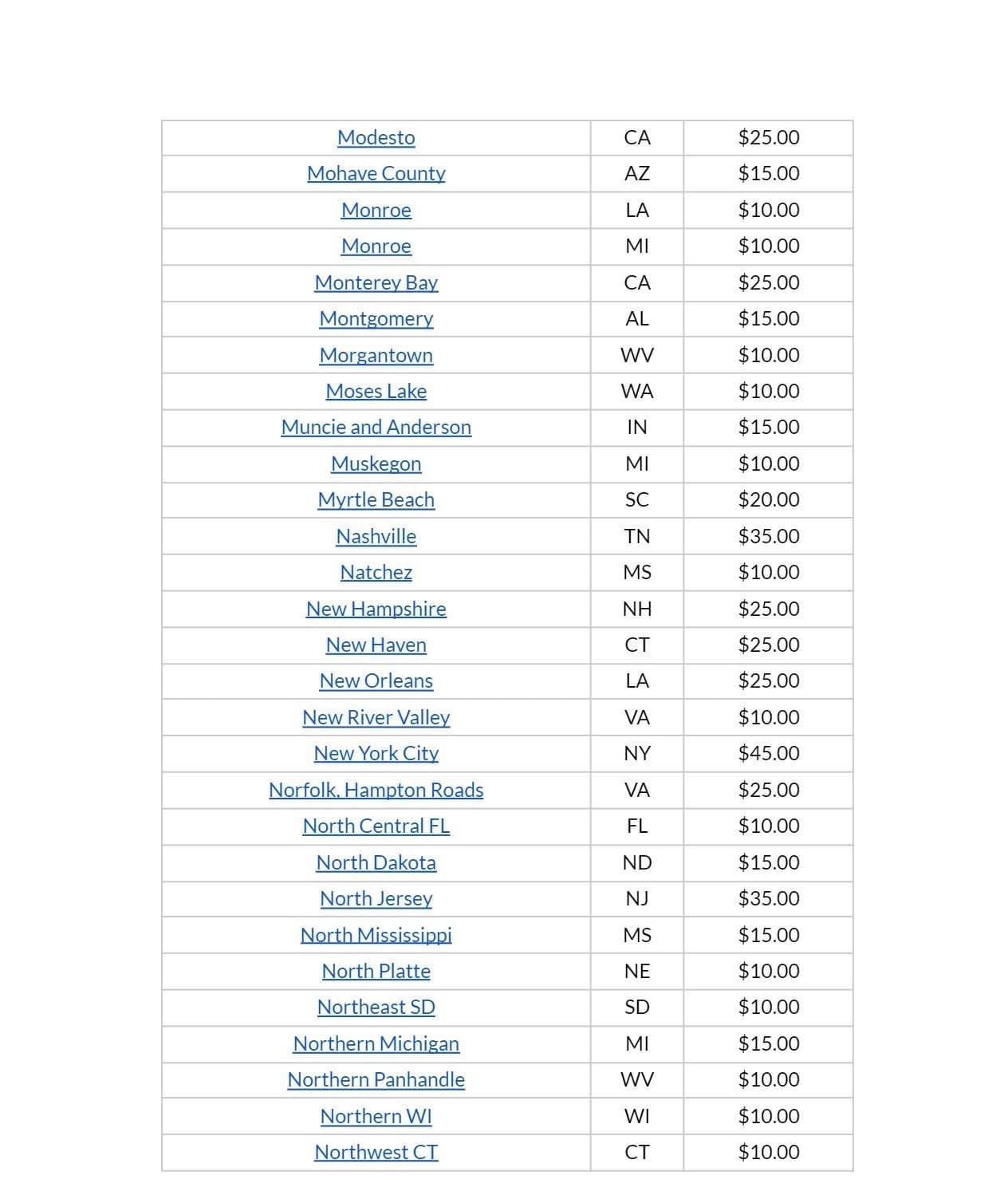The height and width of the screenshot is (1203, 1008).
Task: Open the Modesto link
Action: 376,137
